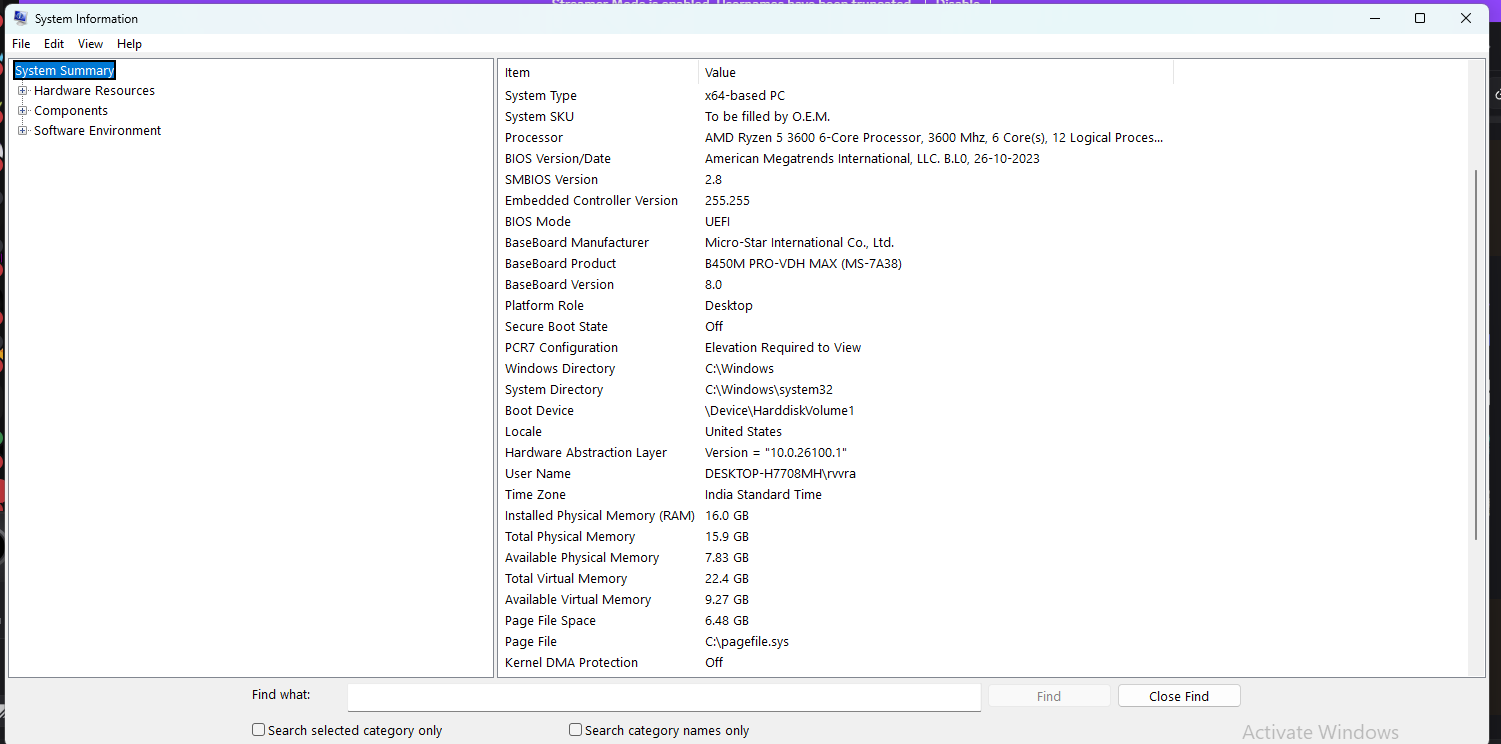1501x744 pixels.
Task: Click the BIOS Mode item
Action: (x=538, y=222)
